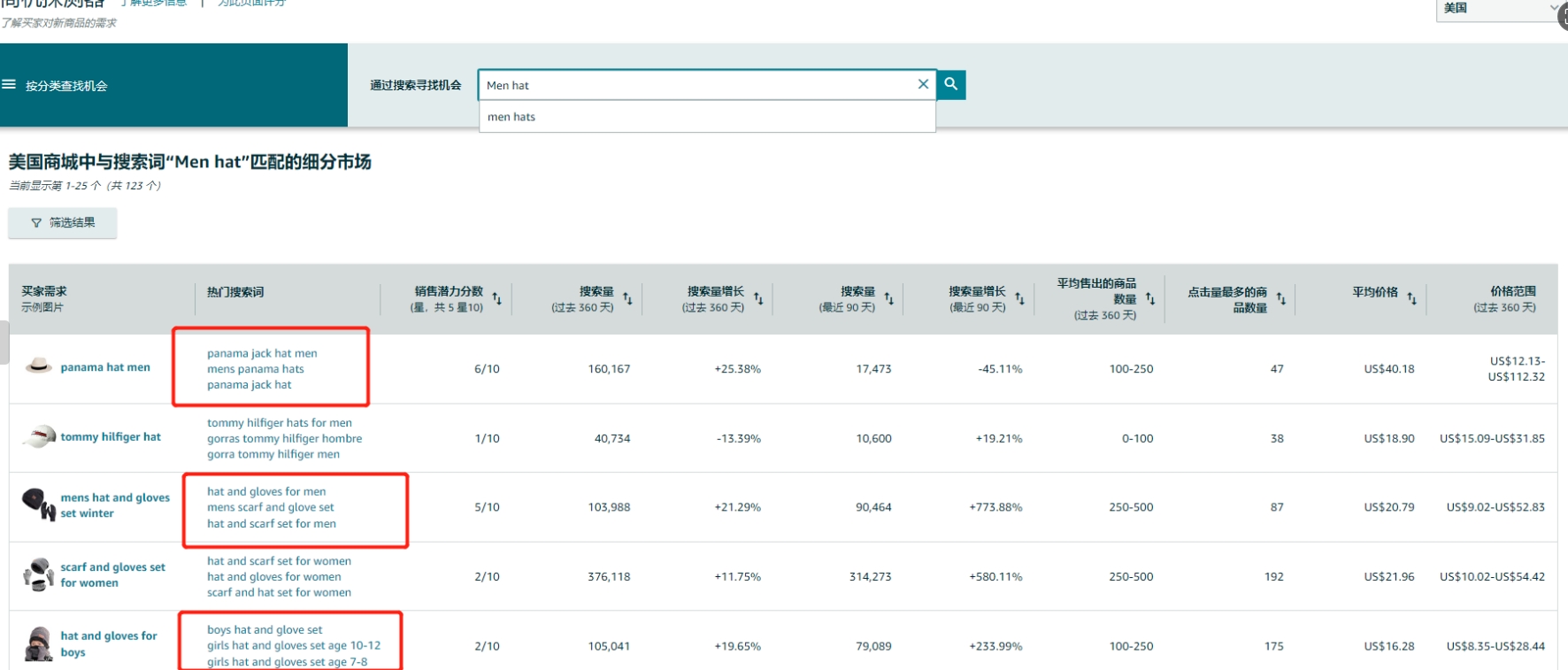Click "girls hat and gloves set age 7-8"
Image resolution: width=1568 pixels, height=670 pixels.
[x=288, y=662]
